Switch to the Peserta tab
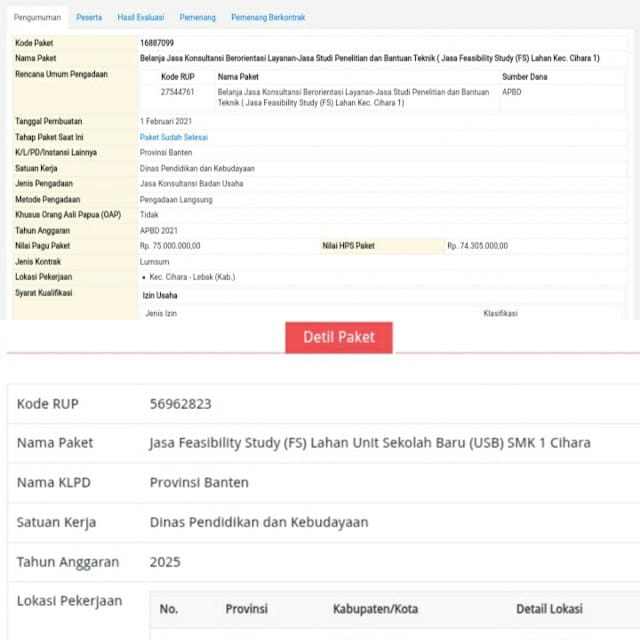640x640 pixels. [89, 17]
